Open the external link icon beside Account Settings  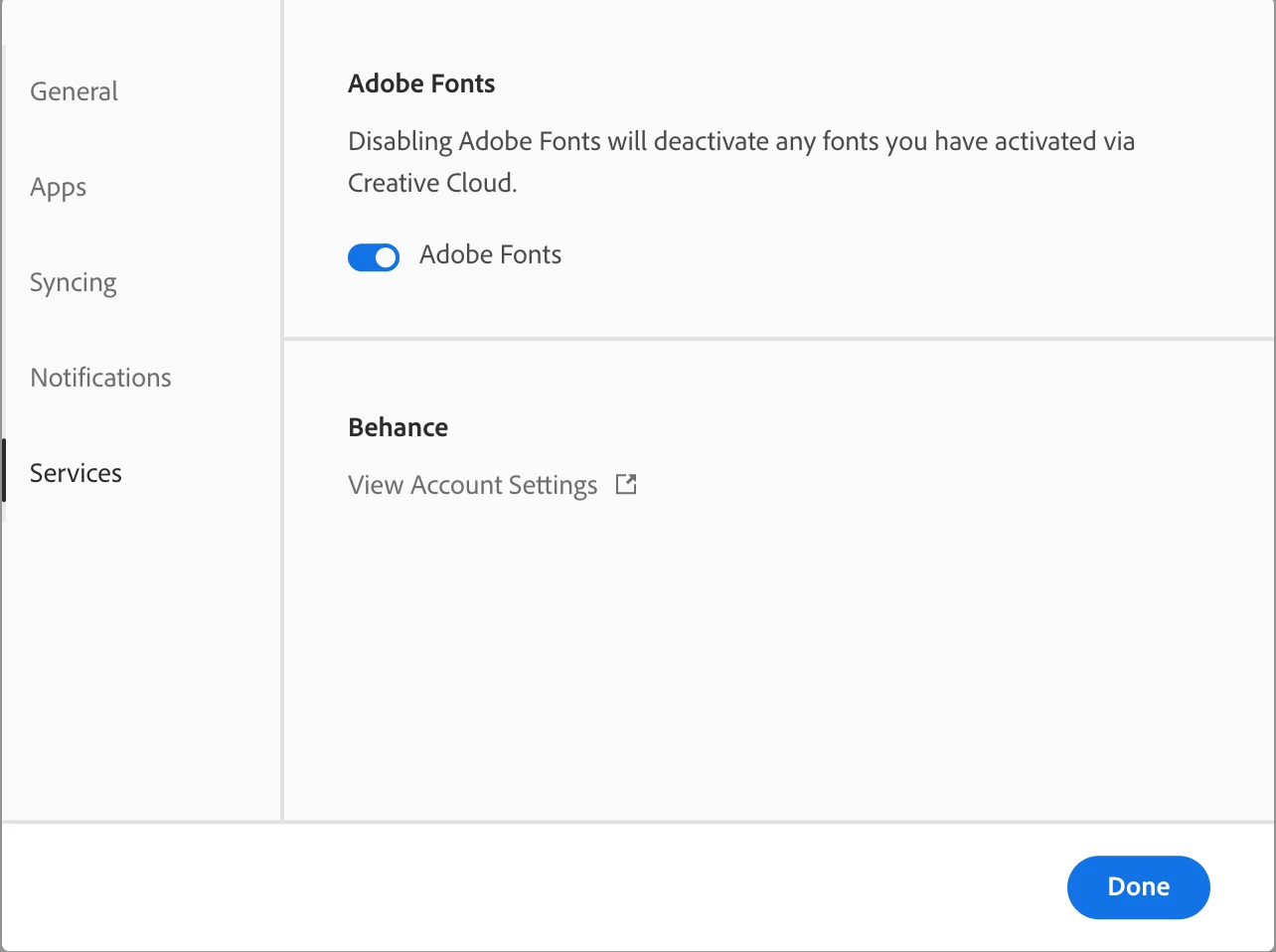[626, 485]
